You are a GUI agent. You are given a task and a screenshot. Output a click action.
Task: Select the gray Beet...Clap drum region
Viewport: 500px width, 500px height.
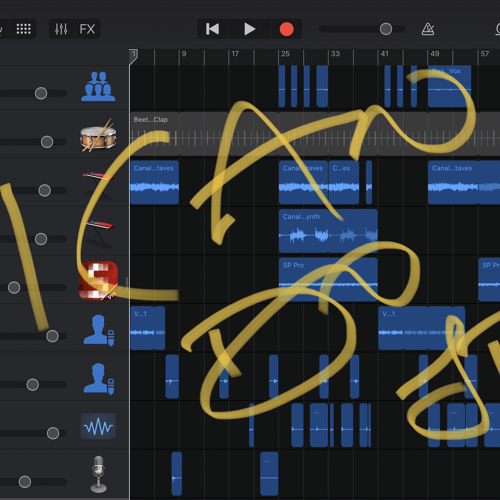click(315, 134)
